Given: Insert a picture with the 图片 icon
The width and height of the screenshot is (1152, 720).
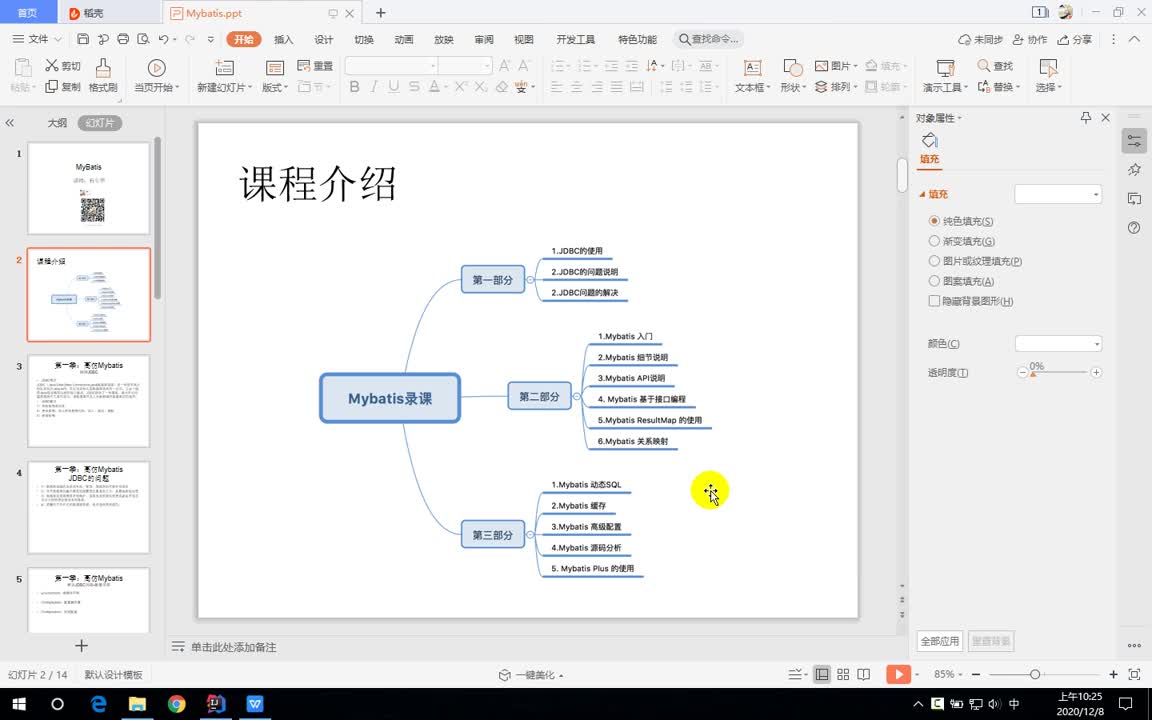Looking at the screenshot, I should click(x=836, y=64).
